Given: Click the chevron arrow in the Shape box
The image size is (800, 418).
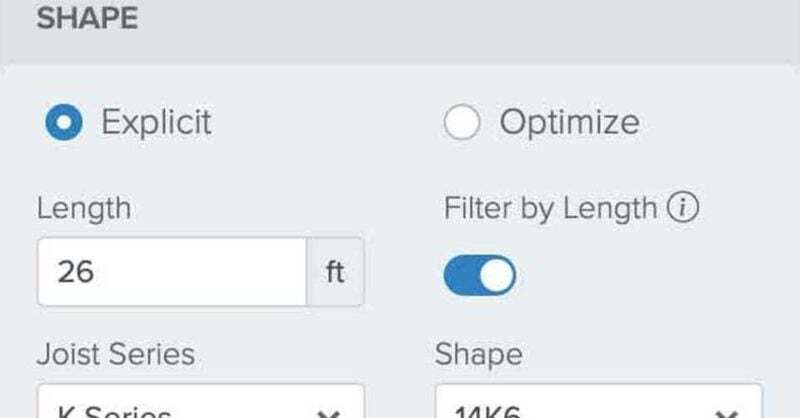Looking at the screenshot, I should point(726,412).
